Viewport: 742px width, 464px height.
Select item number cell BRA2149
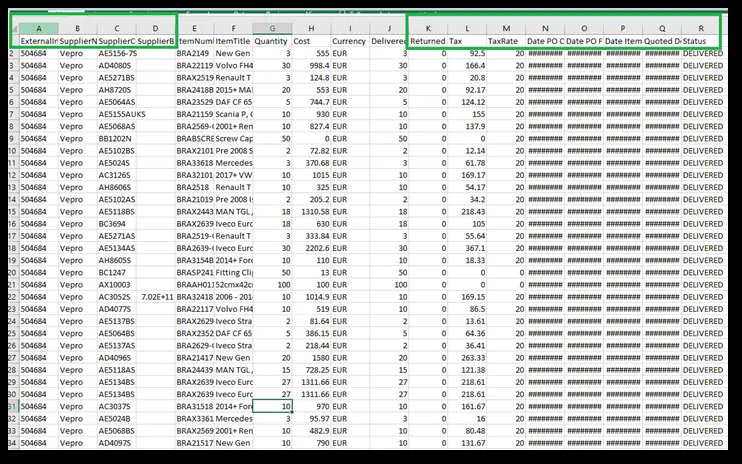click(194, 53)
